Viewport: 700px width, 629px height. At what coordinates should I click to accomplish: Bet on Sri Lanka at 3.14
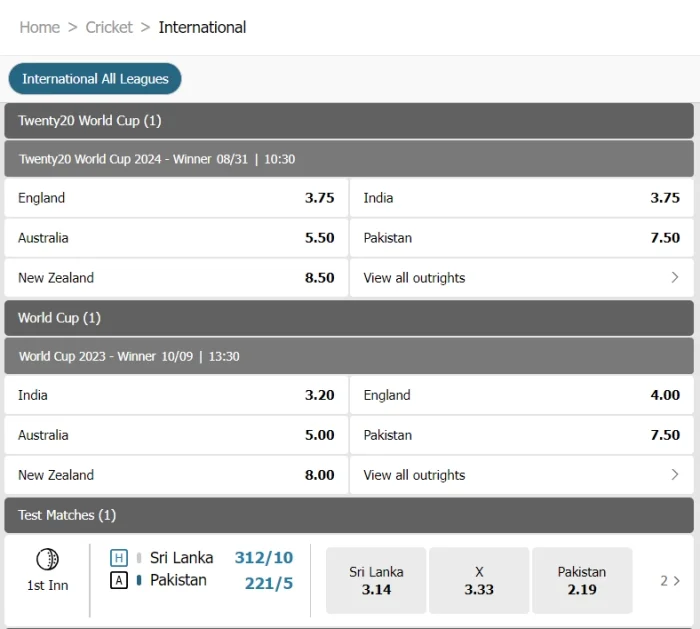376,580
